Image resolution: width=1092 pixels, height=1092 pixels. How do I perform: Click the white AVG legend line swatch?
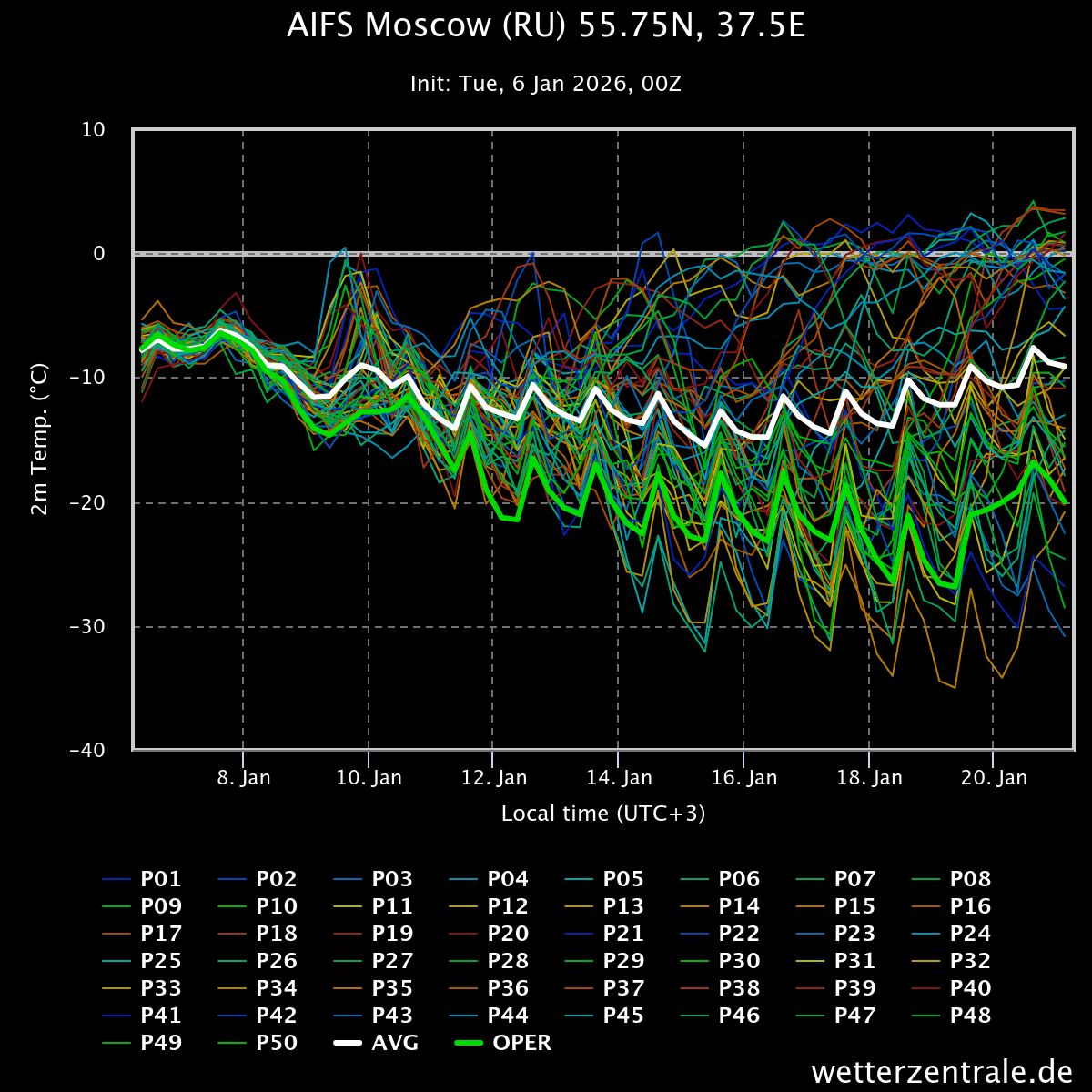point(348,1043)
